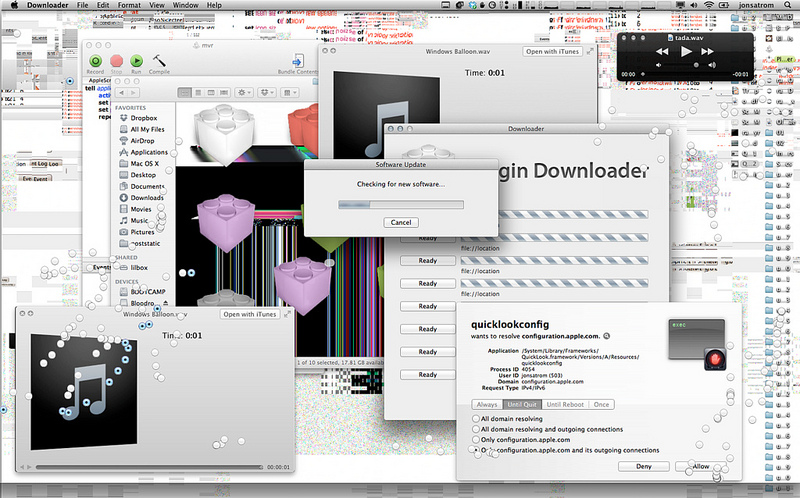Open Applications from the Finder sidebar

pyautogui.click(x=144, y=152)
